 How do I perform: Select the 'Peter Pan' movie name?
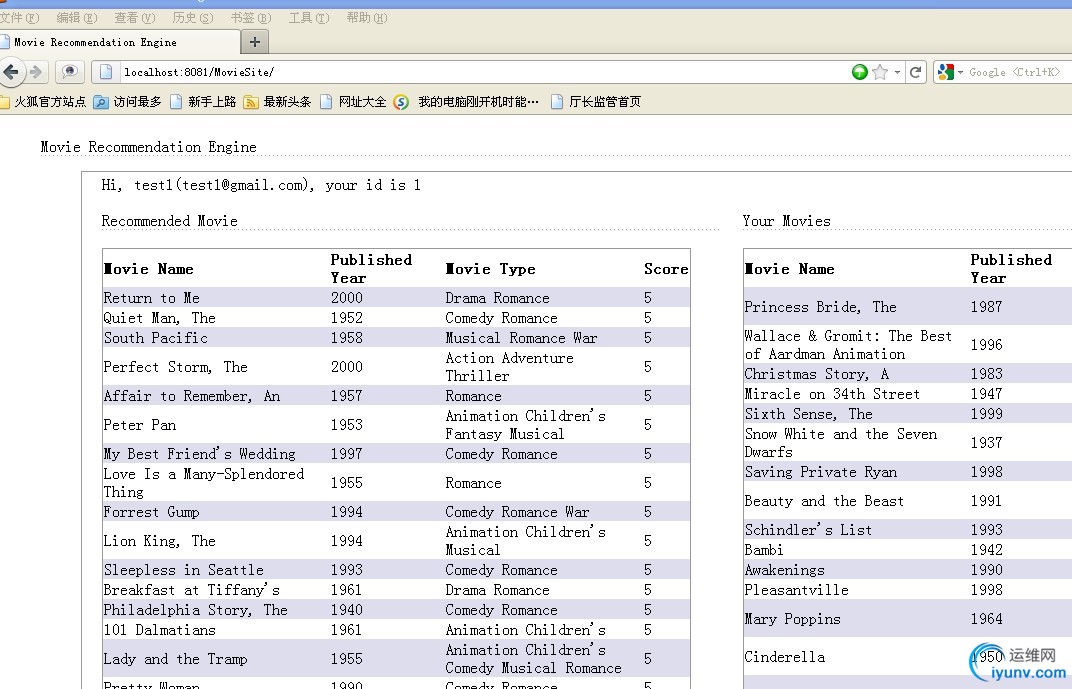coord(139,425)
